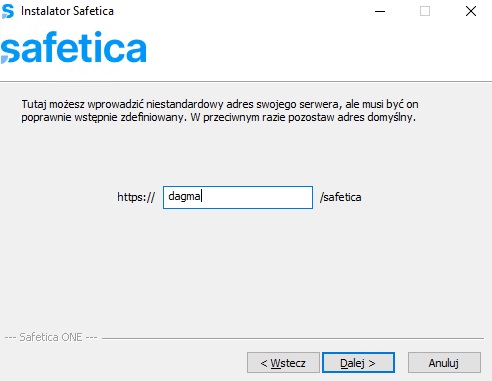Close the Instalator Safetica window
Screen dimensions: 492x381
(x=471, y=11)
